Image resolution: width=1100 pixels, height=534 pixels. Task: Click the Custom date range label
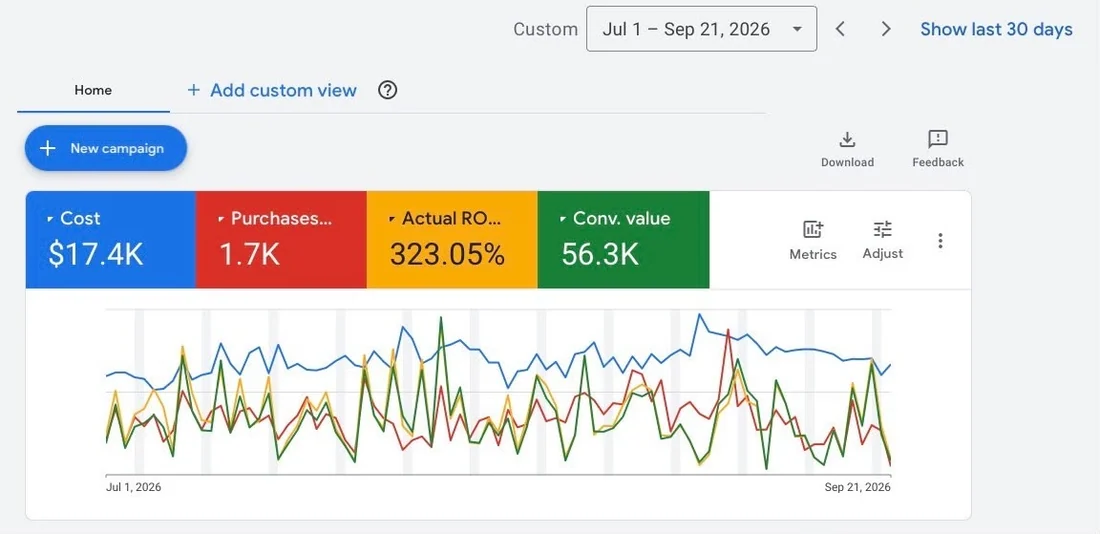tap(546, 29)
